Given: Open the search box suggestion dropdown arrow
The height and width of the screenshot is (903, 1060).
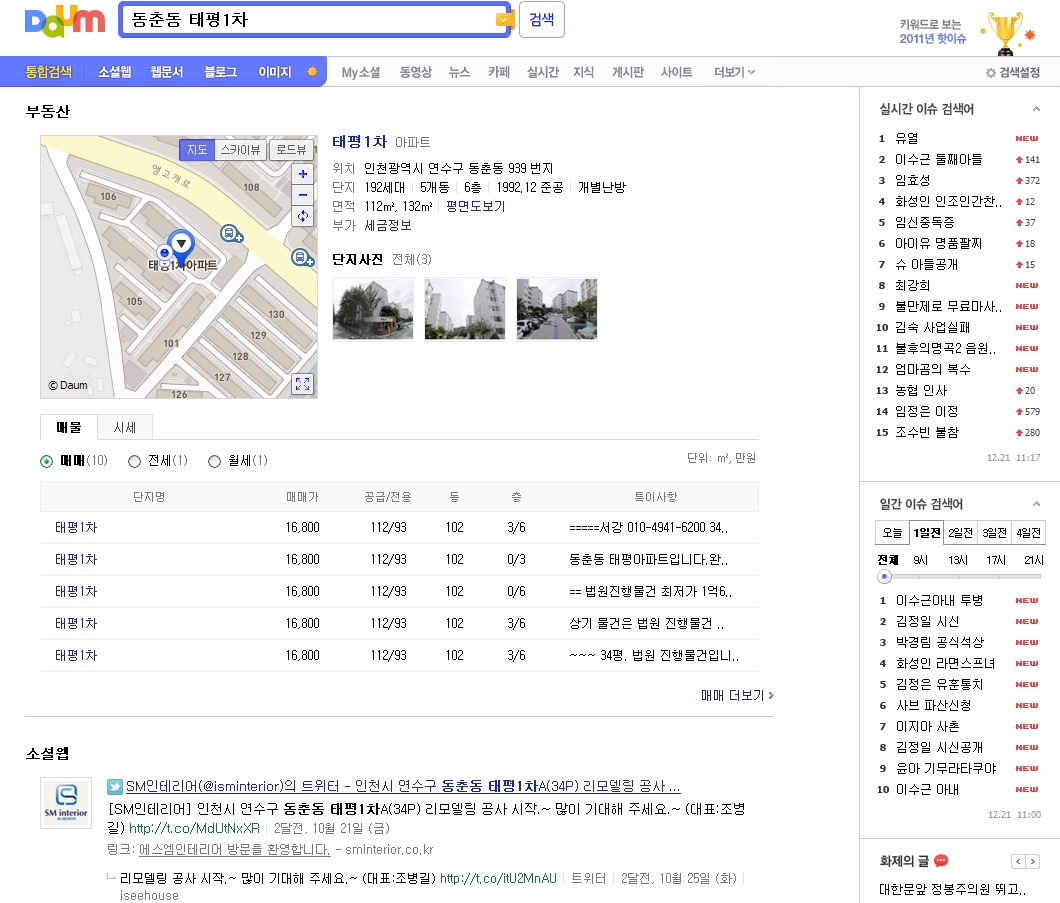Looking at the screenshot, I should tap(504, 20).
